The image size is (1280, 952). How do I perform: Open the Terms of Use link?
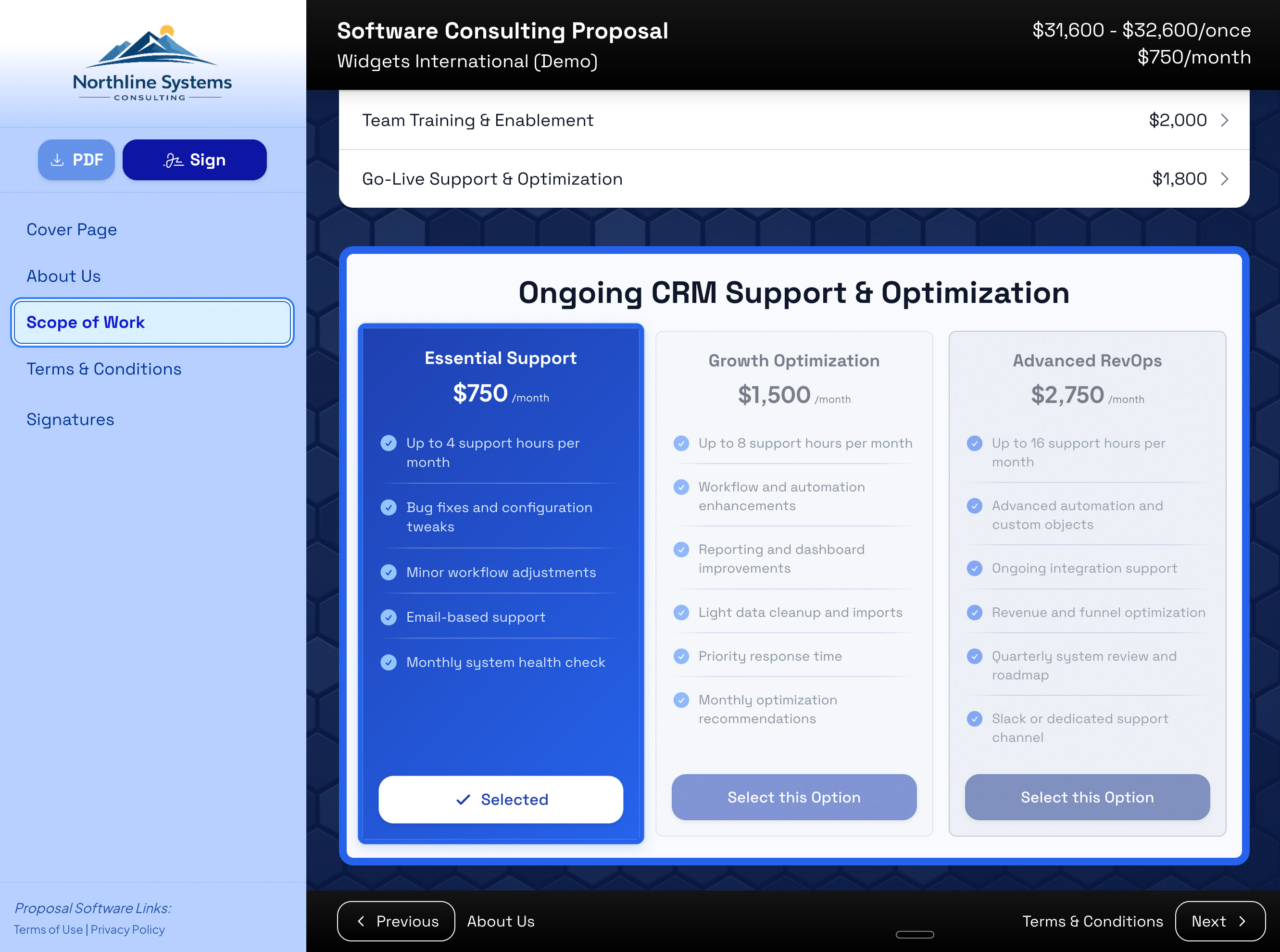[49, 929]
